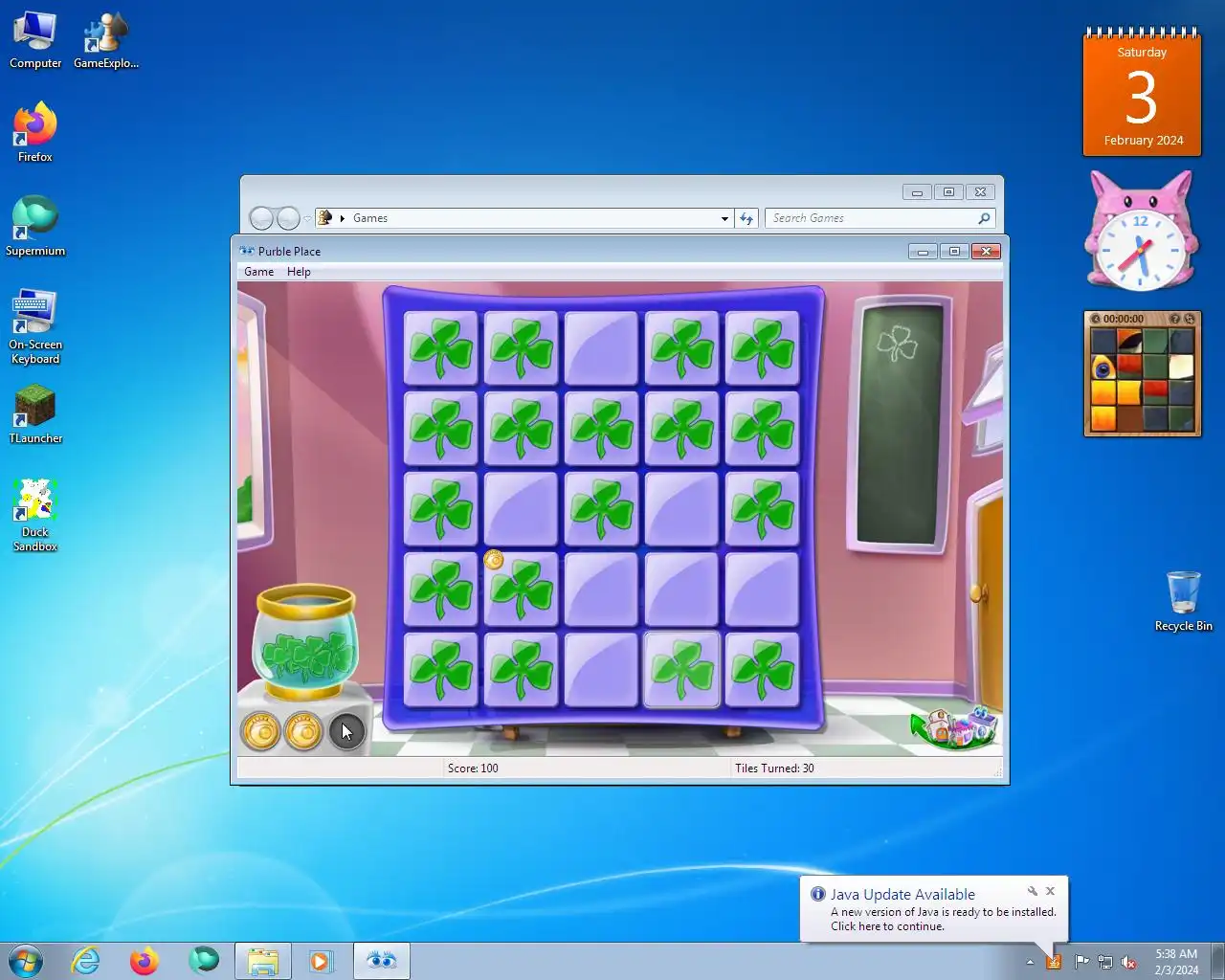Open Windows Media Player from taskbar
Image resolution: width=1225 pixels, height=980 pixels.
click(322, 961)
